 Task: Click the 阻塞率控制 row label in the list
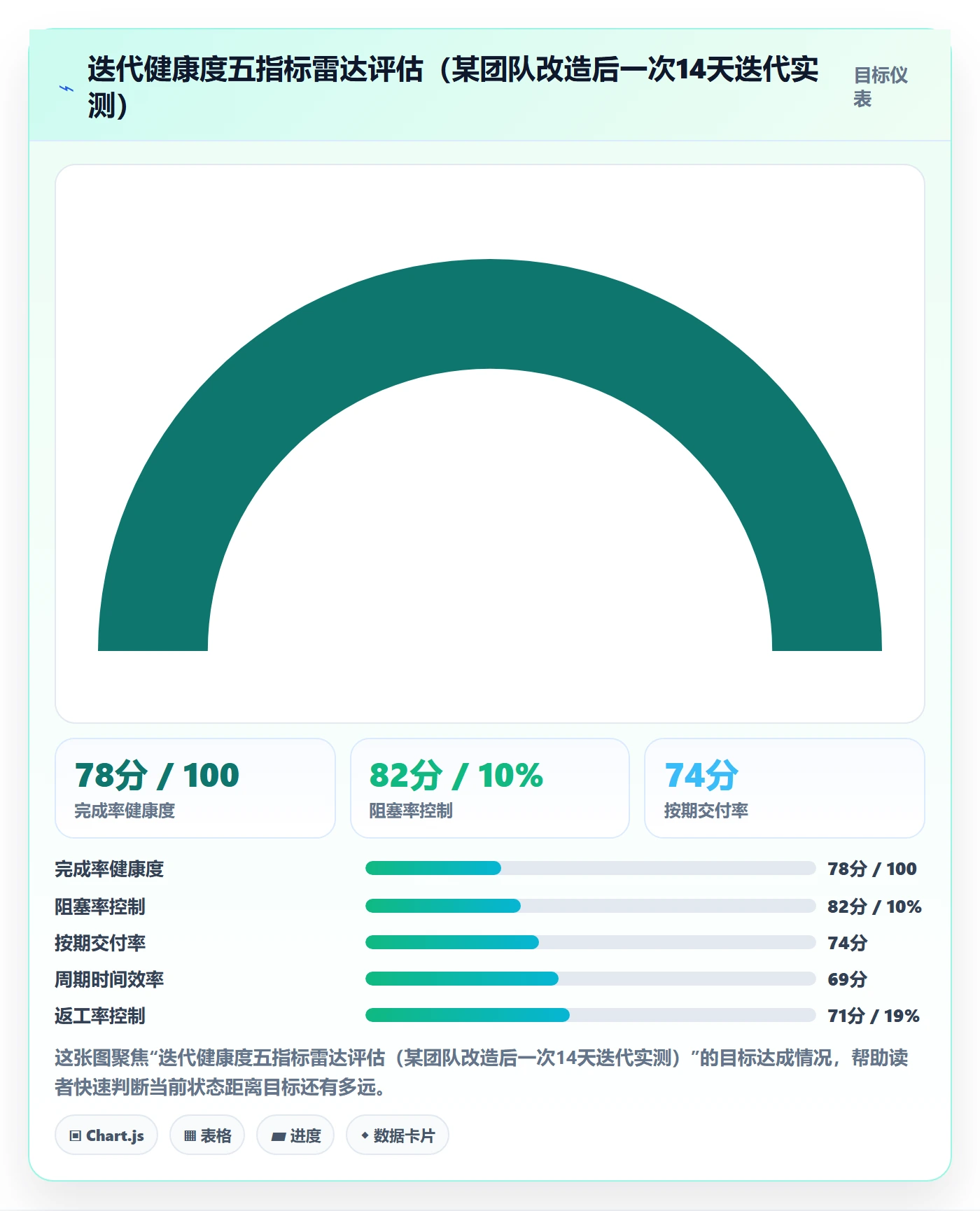(100, 906)
